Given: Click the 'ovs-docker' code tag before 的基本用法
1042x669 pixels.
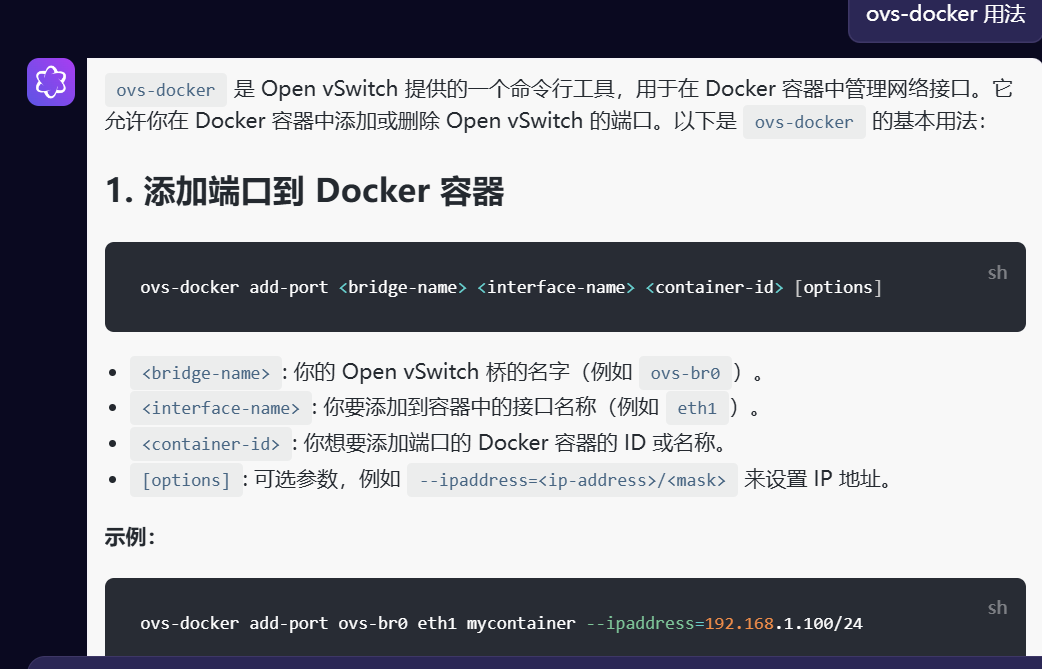Looking at the screenshot, I should [x=804, y=122].
